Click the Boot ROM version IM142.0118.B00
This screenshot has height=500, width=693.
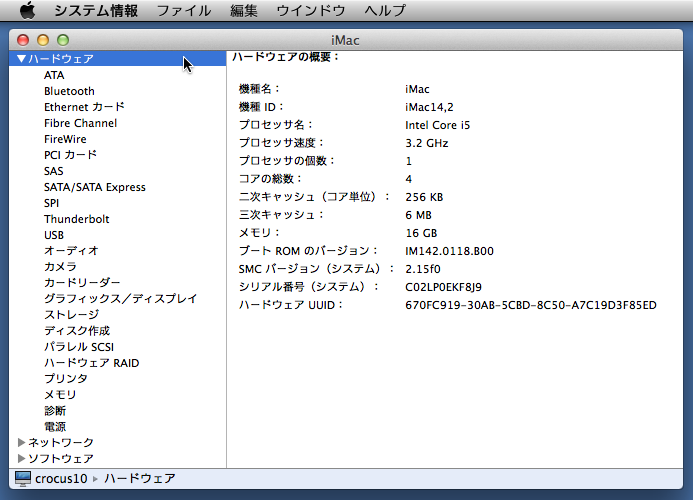[449, 251]
